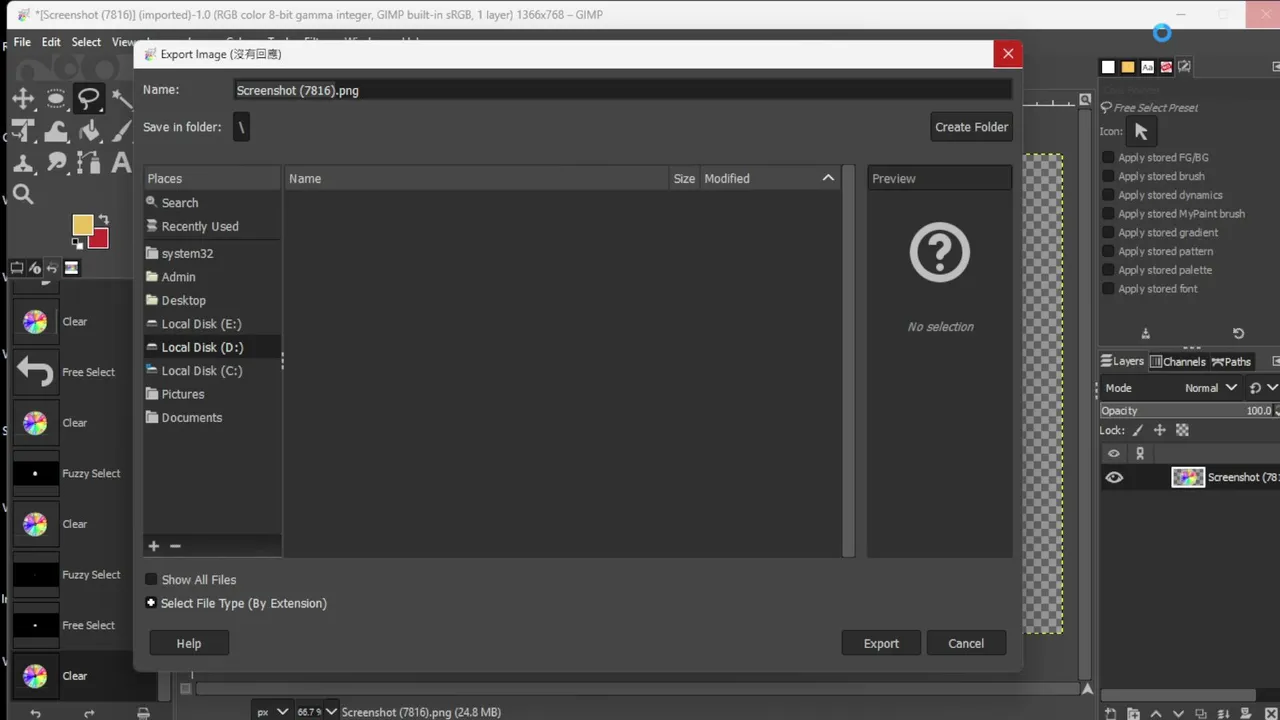Select the Fuzzy Select wand tool
This screenshot has width=1280, height=720.
[x=122, y=98]
